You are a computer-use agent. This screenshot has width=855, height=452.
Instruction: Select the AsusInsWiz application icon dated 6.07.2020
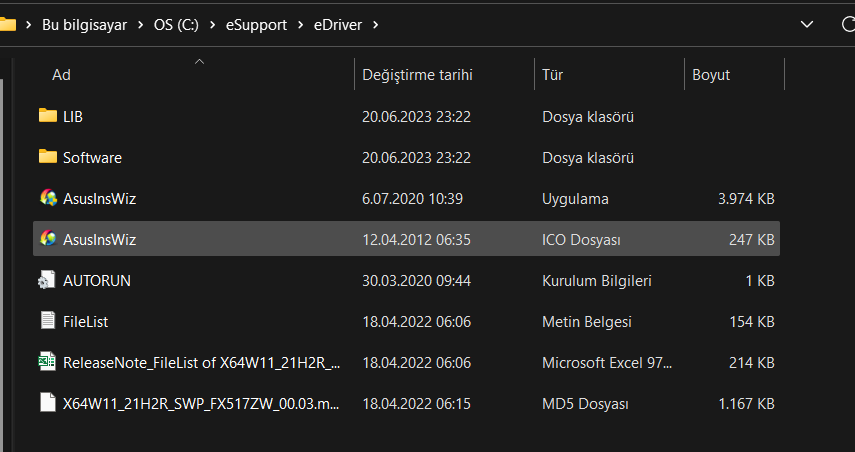(x=48, y=197)
